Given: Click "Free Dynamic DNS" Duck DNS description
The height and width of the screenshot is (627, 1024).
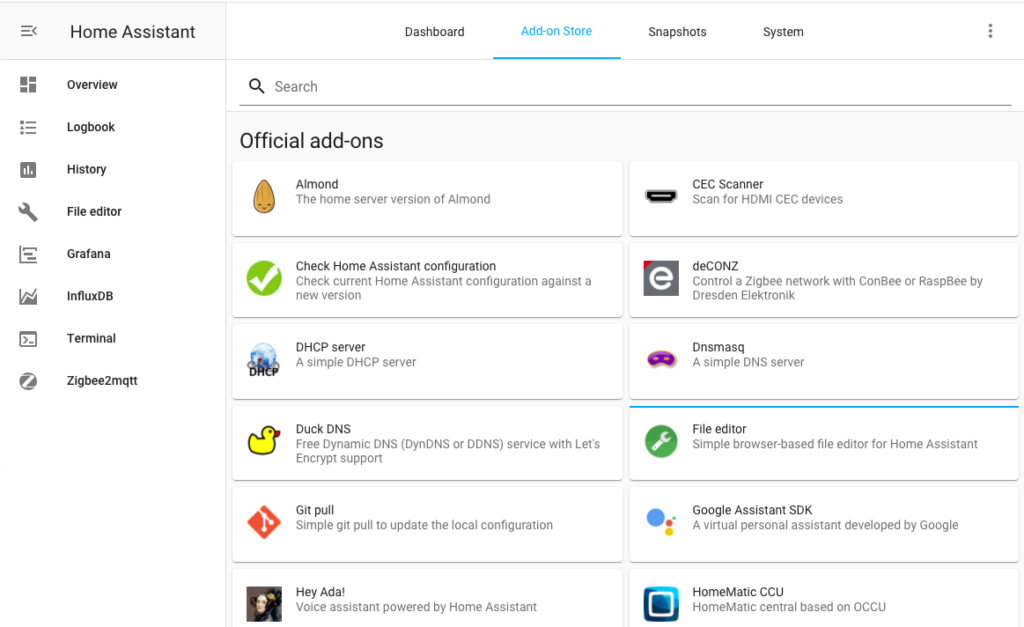Looking at the screenshot, I should [x=448, y=451].
